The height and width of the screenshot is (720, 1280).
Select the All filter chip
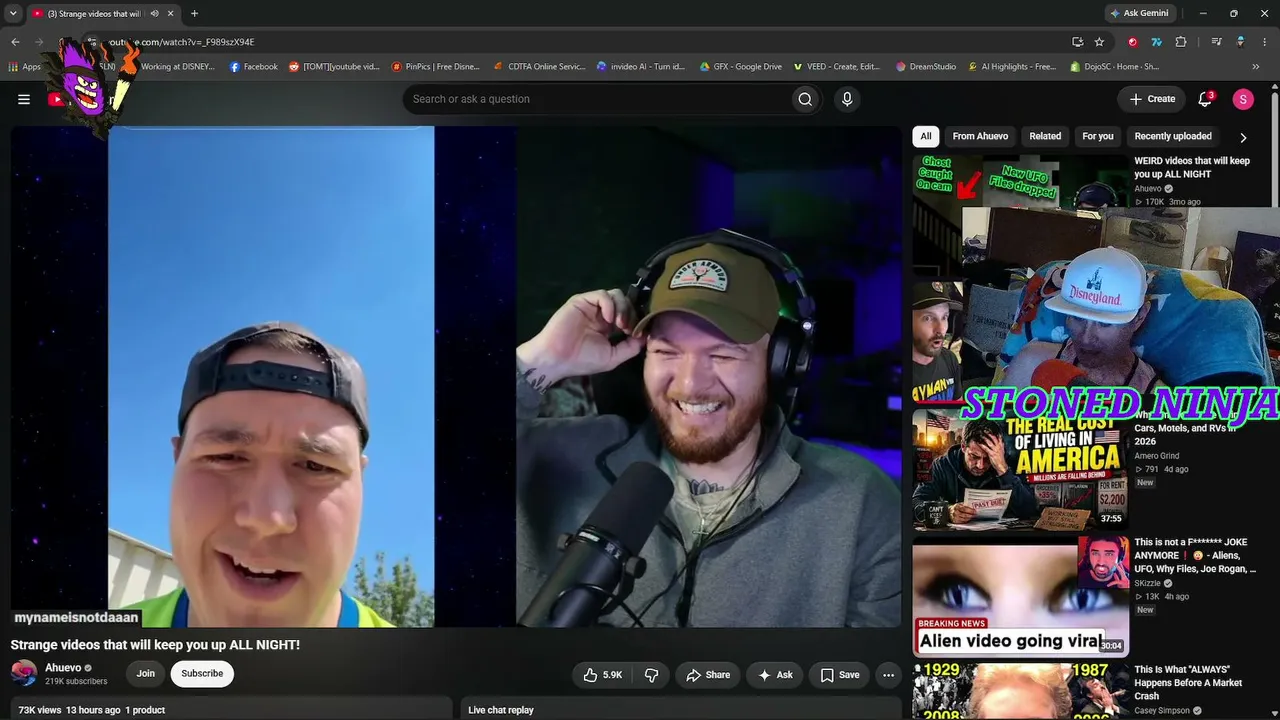(x=926, y=136)
